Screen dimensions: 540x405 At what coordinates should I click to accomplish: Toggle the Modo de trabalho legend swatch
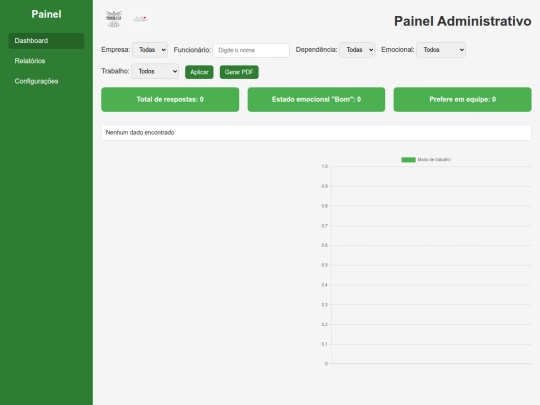[x=408, y=159]
